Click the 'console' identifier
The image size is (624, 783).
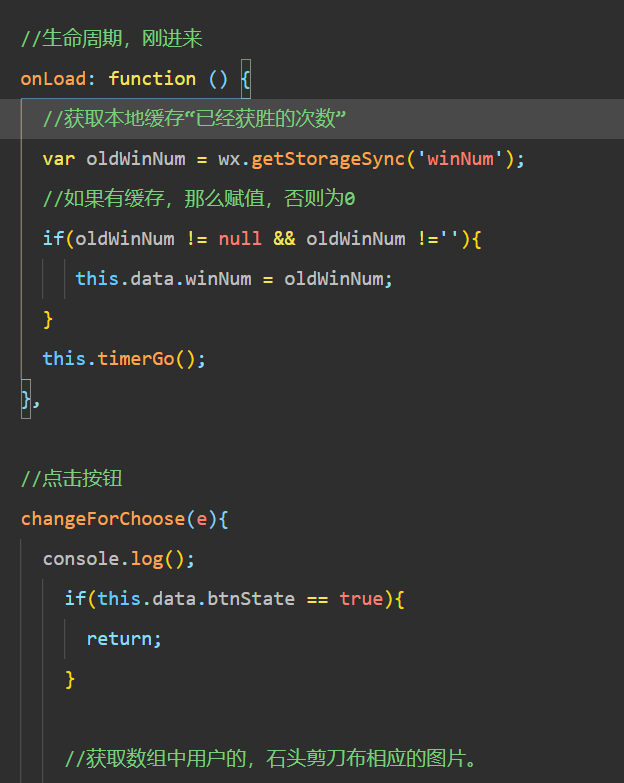(x=81, y=558)
